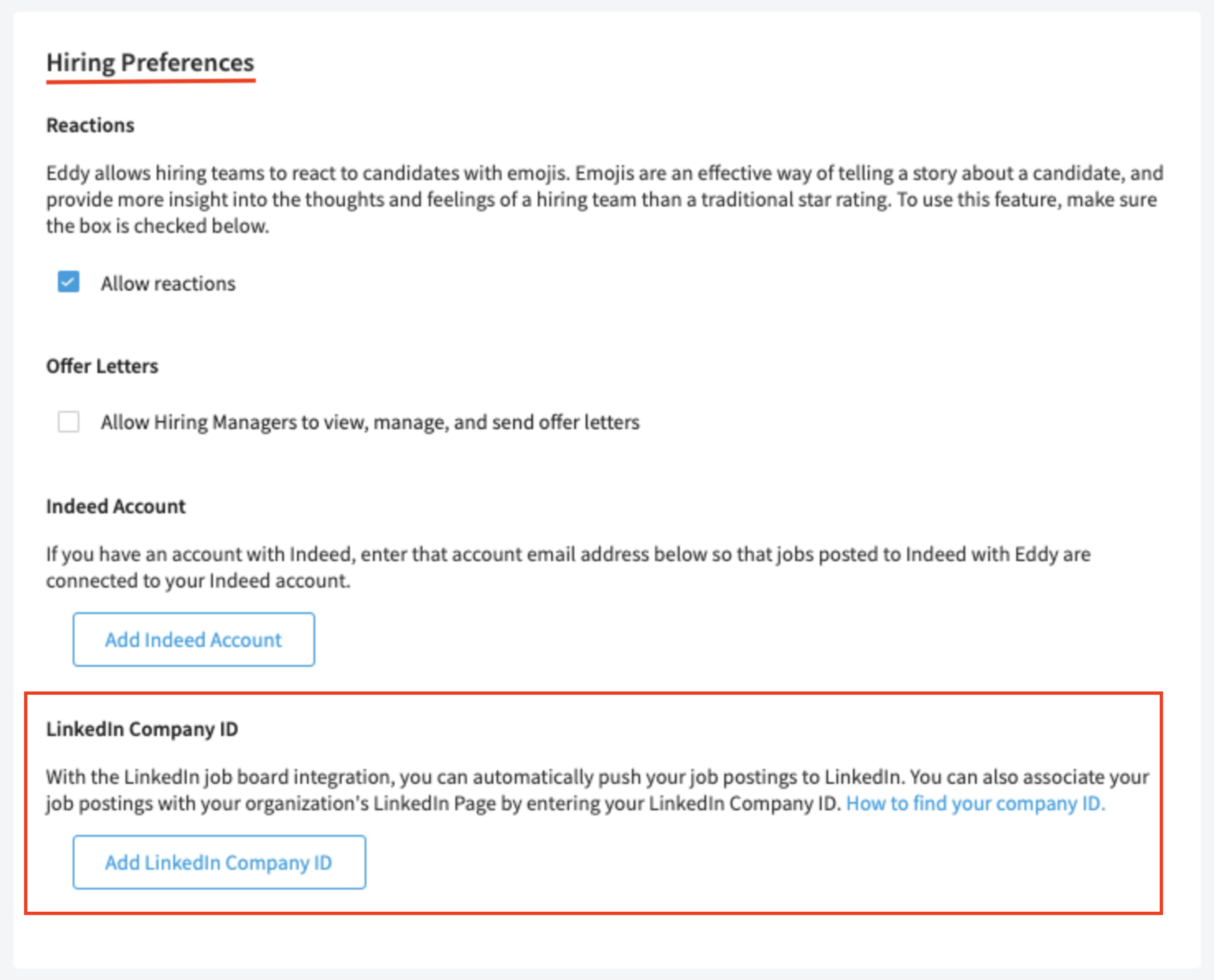Screen dimensions: 1214x980
Task: Select the Hiring Preferences page title
Action: [150, 62]
